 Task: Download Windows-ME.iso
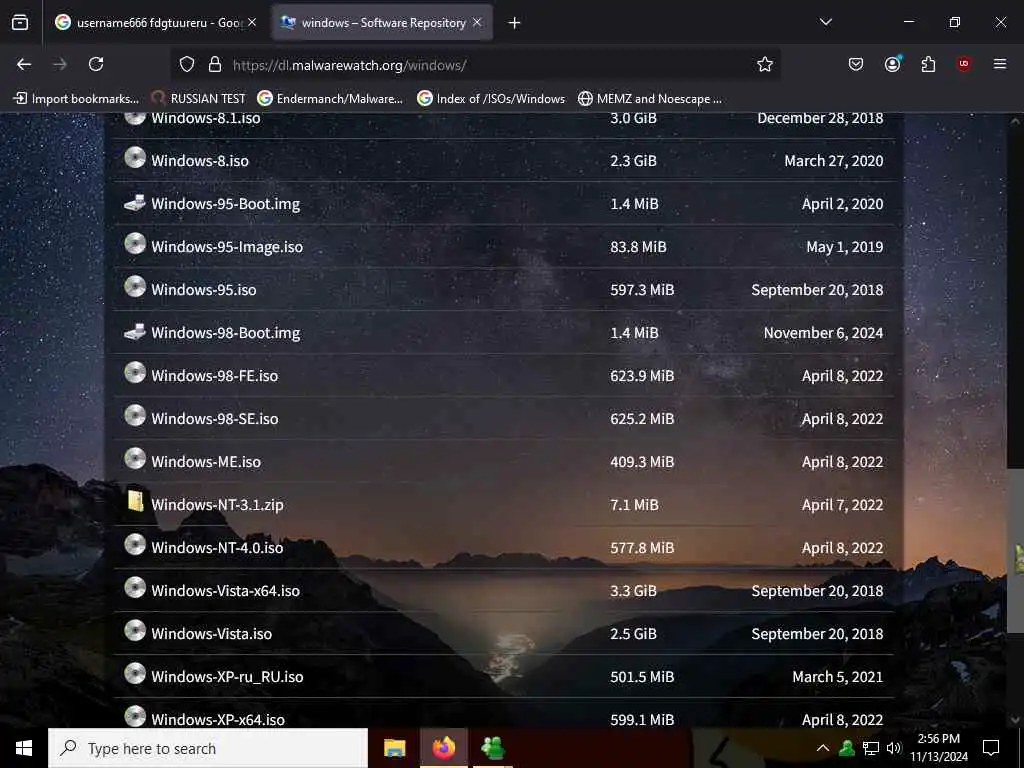[206, 462]
